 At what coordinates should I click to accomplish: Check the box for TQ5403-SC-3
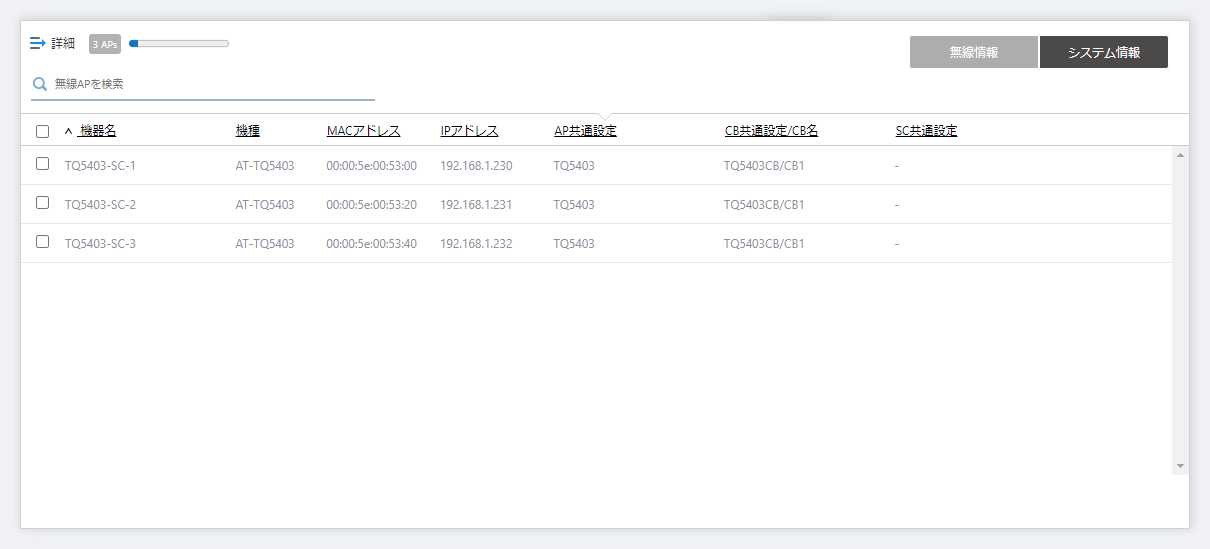pyautogui.click(x=42, y=241)
